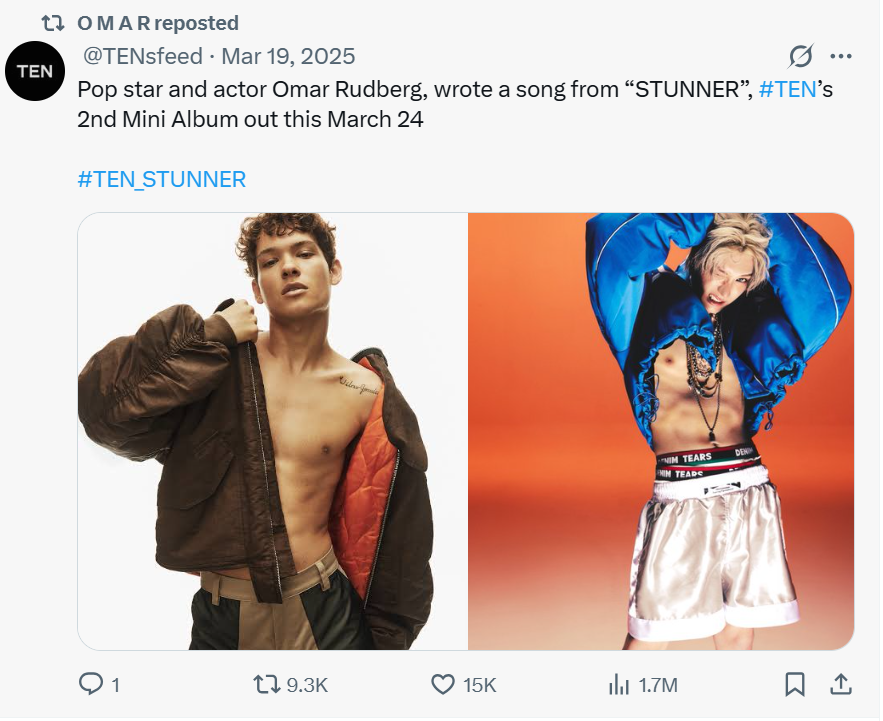This screenshot has width=883, height=721.
Task: Bookmark this post
Action: tap(795, 684)
